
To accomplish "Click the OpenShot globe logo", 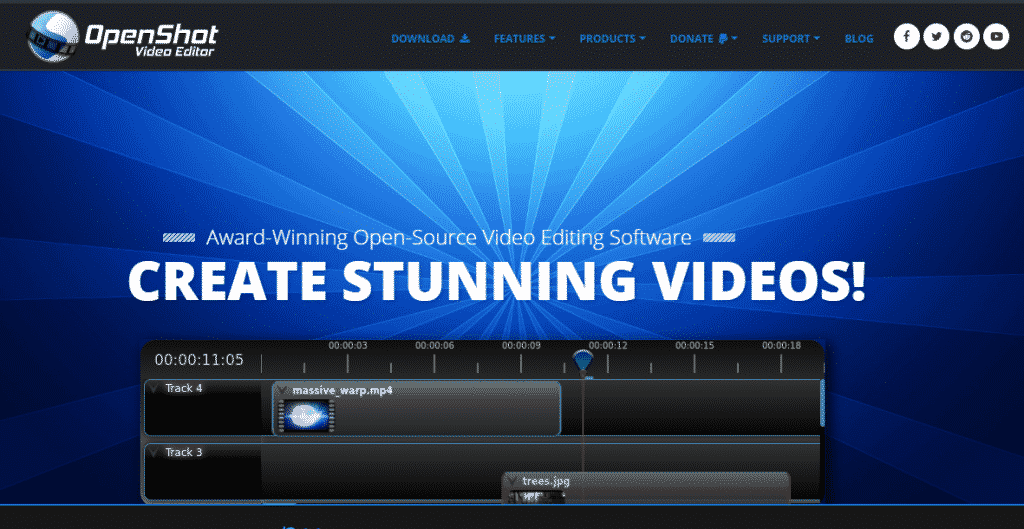I will [53, 37].
